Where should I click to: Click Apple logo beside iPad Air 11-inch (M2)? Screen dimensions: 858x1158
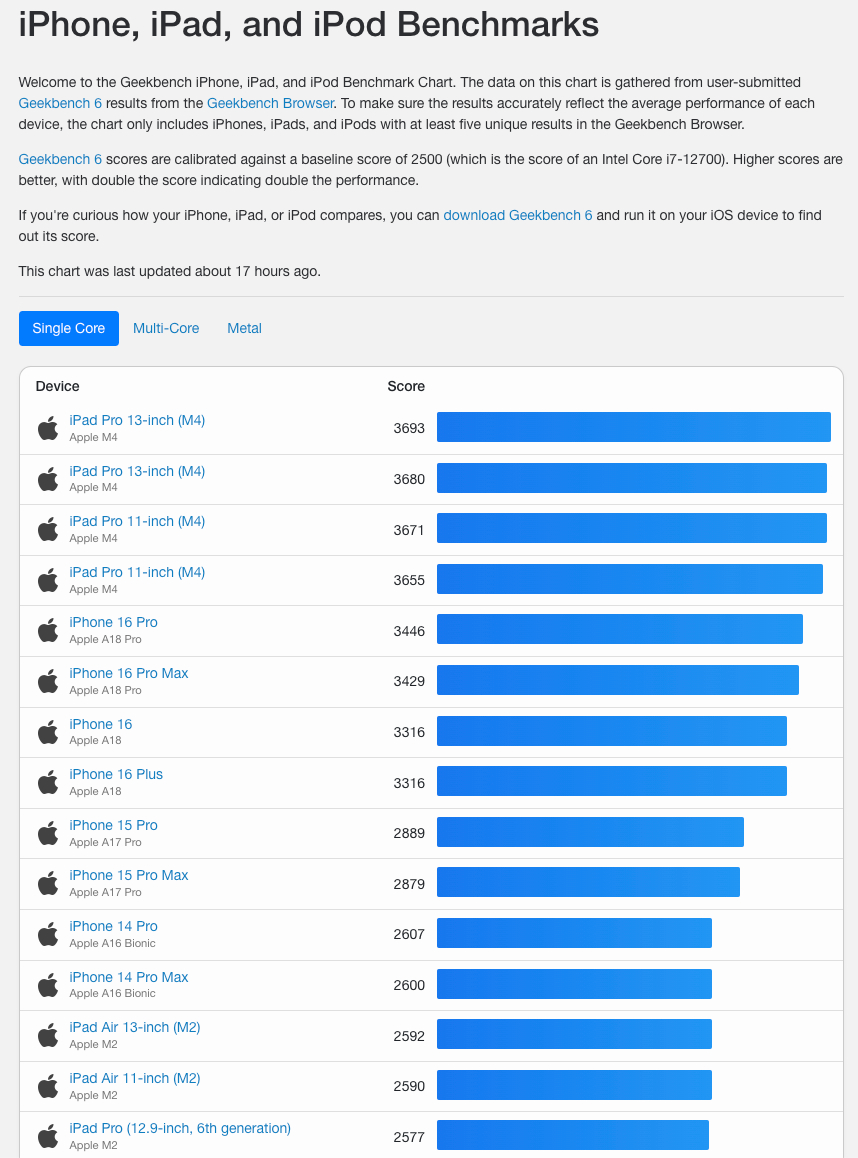(x=48, y=1086)
